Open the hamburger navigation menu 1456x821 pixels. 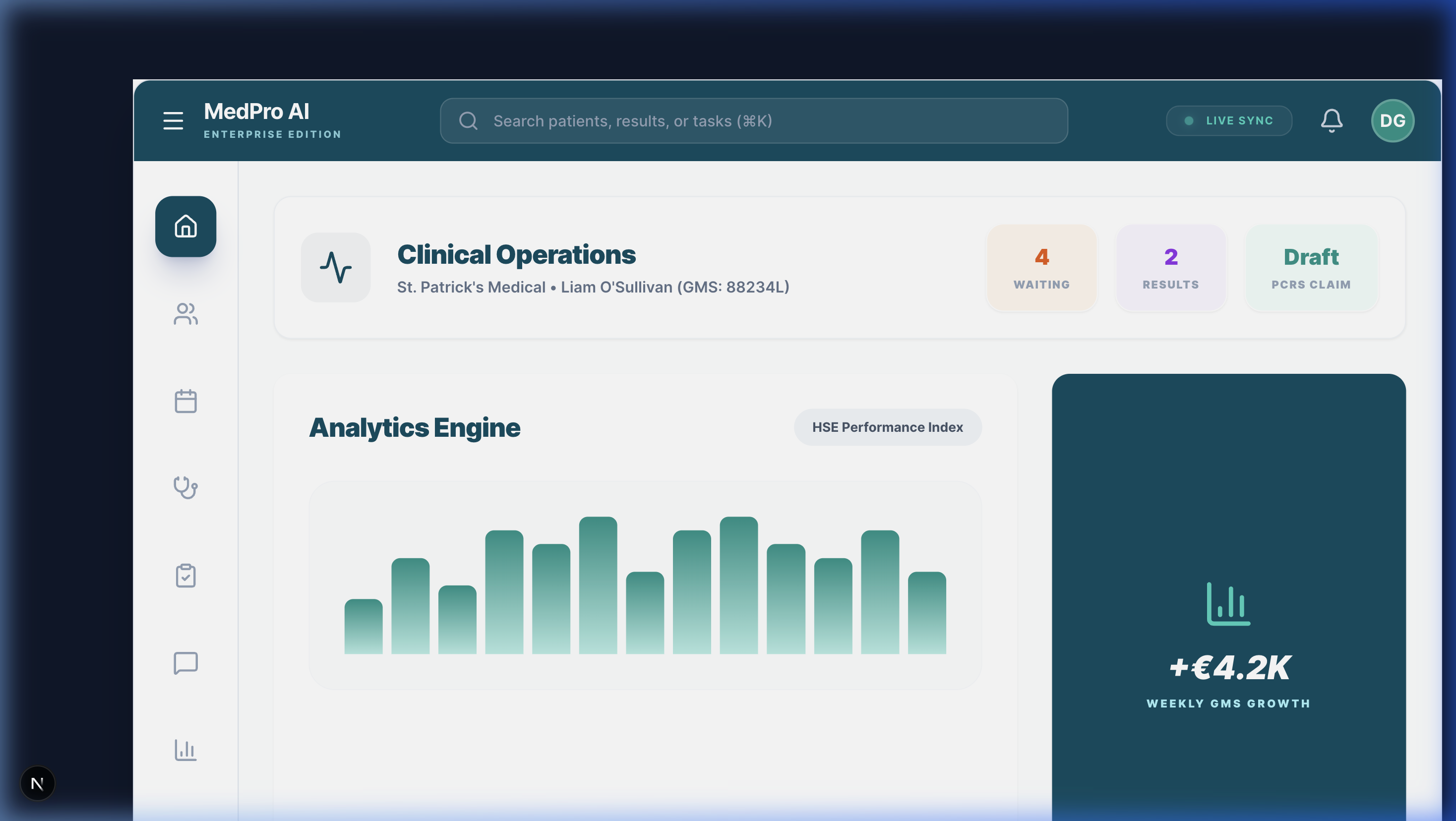[173, 120]
